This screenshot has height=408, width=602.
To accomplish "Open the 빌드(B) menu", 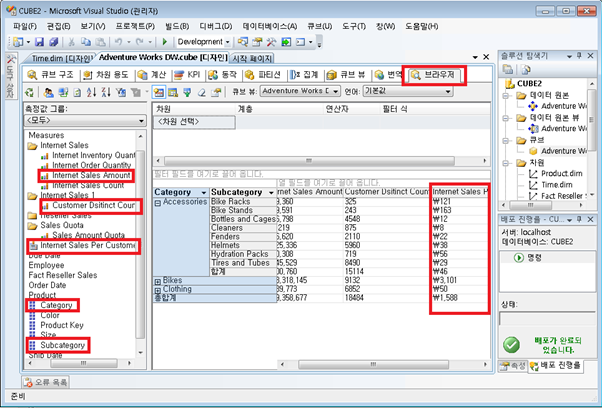I will point(177,26).
